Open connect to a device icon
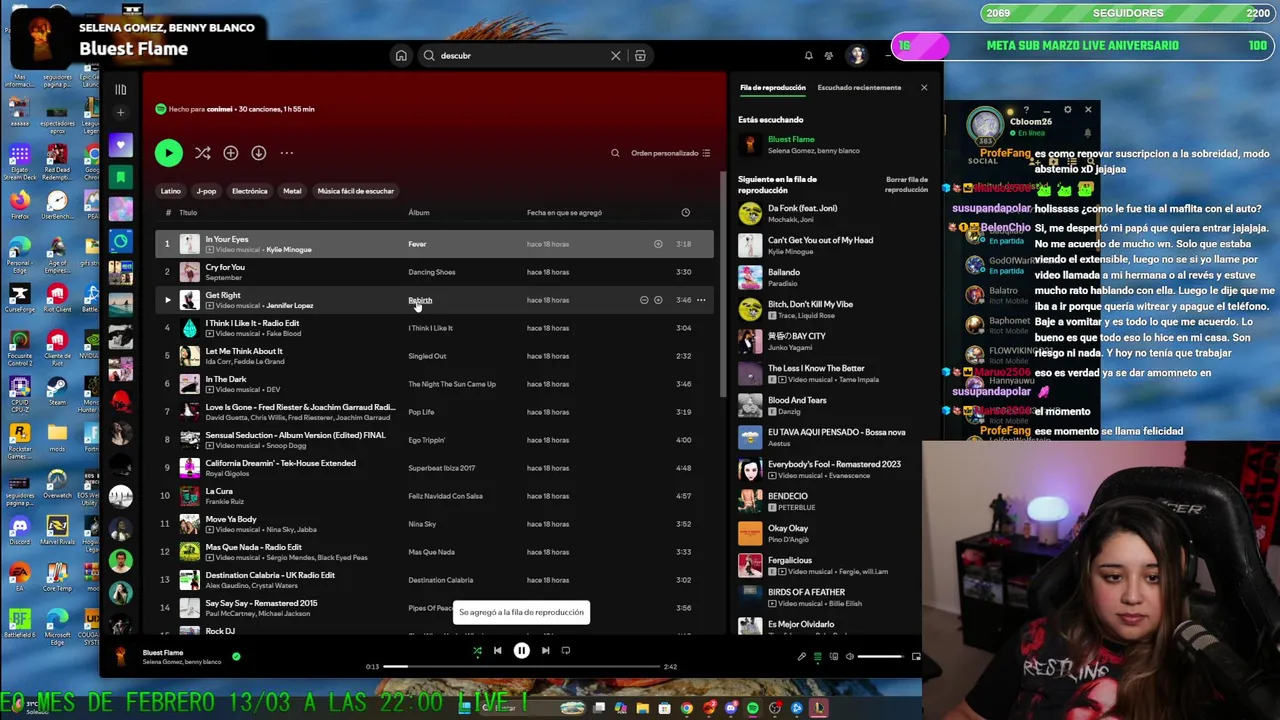The image size is (1280, 720). tap(834, 657)
